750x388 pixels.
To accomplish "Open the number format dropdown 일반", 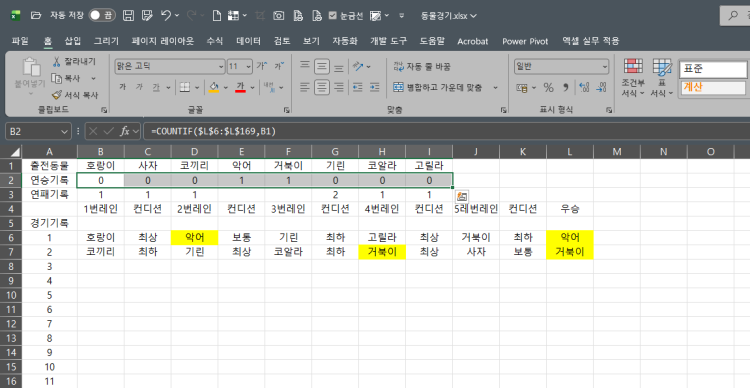I will coord(605,67).
